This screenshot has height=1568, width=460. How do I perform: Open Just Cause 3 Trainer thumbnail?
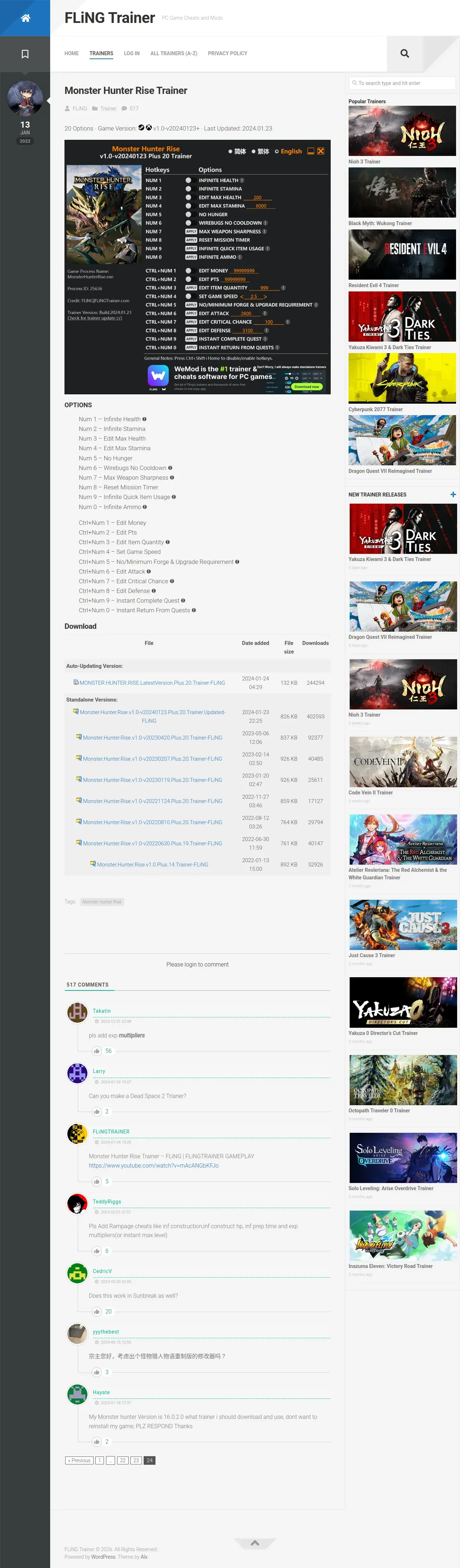(403, 925)
